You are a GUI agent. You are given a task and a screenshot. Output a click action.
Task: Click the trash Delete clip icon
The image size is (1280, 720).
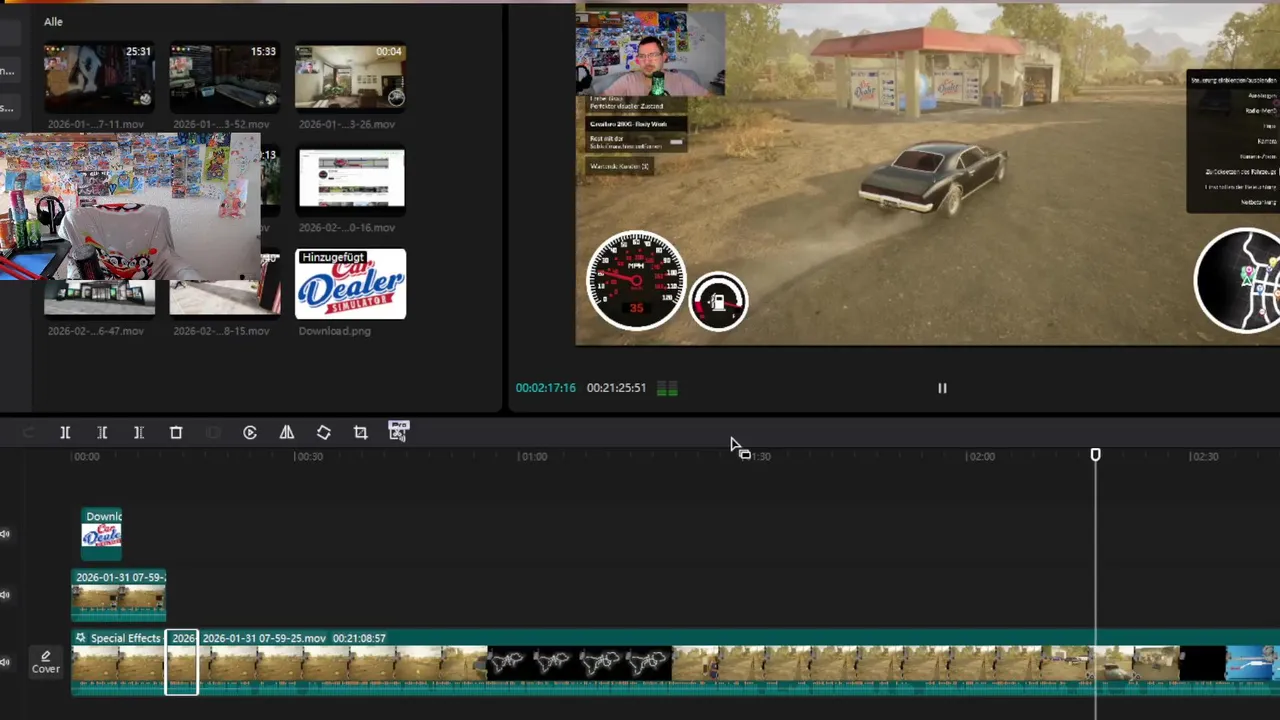(176, 432)
